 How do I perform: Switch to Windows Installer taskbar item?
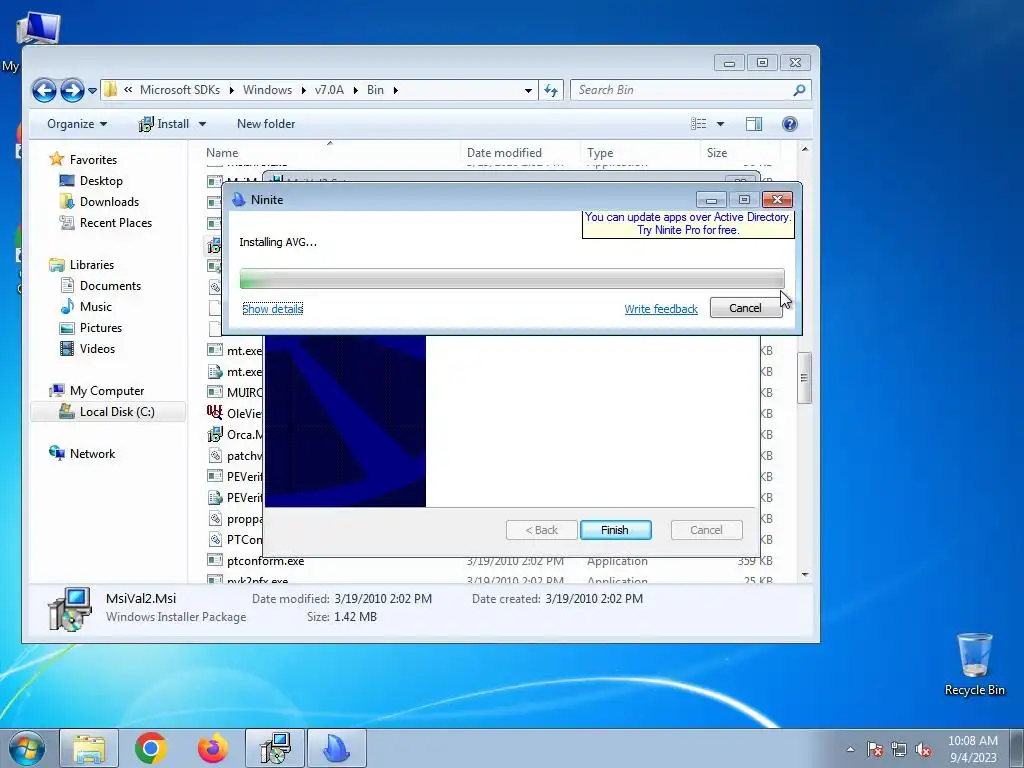(275, 748)
